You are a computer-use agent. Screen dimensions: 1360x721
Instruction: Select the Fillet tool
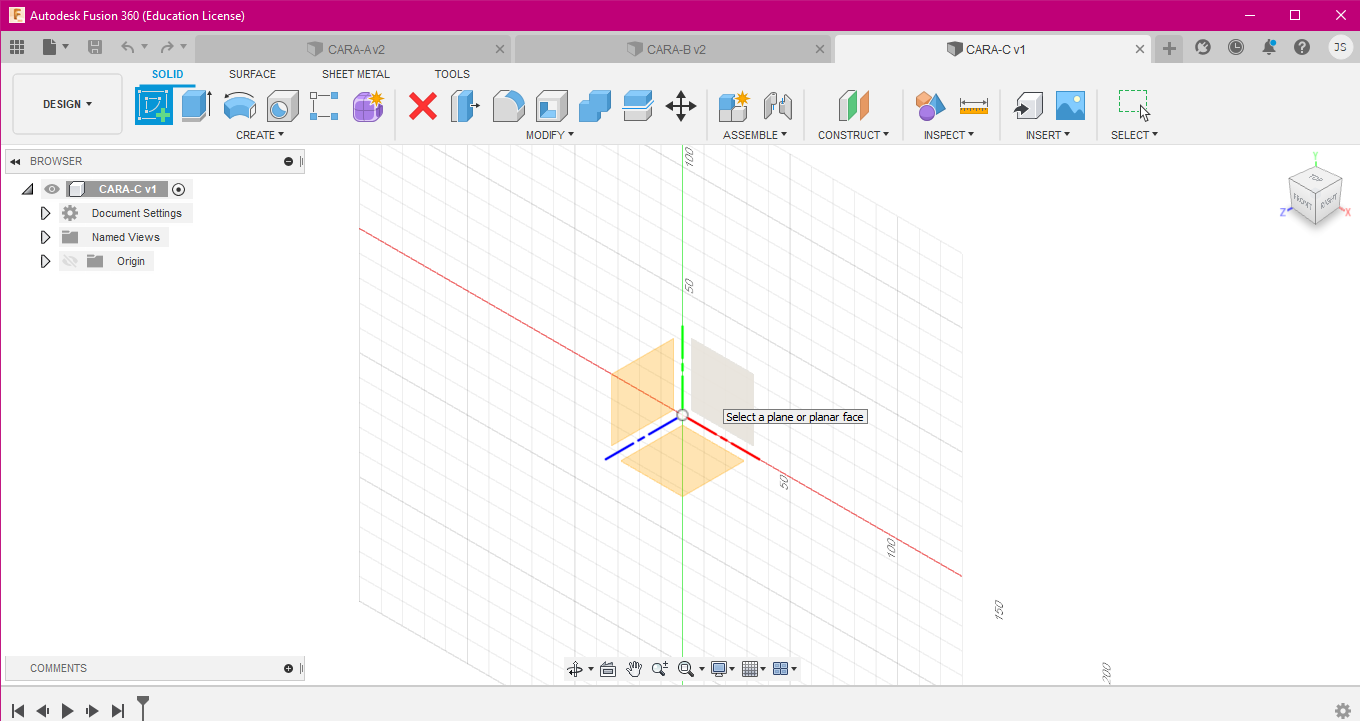pos(508,105)
